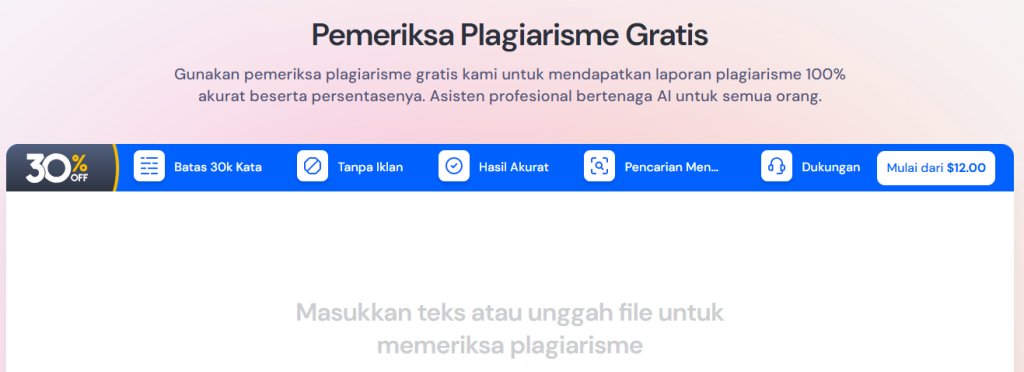
Task: Click the Pencarian Men... search scan icon
Action: [600, 166]
